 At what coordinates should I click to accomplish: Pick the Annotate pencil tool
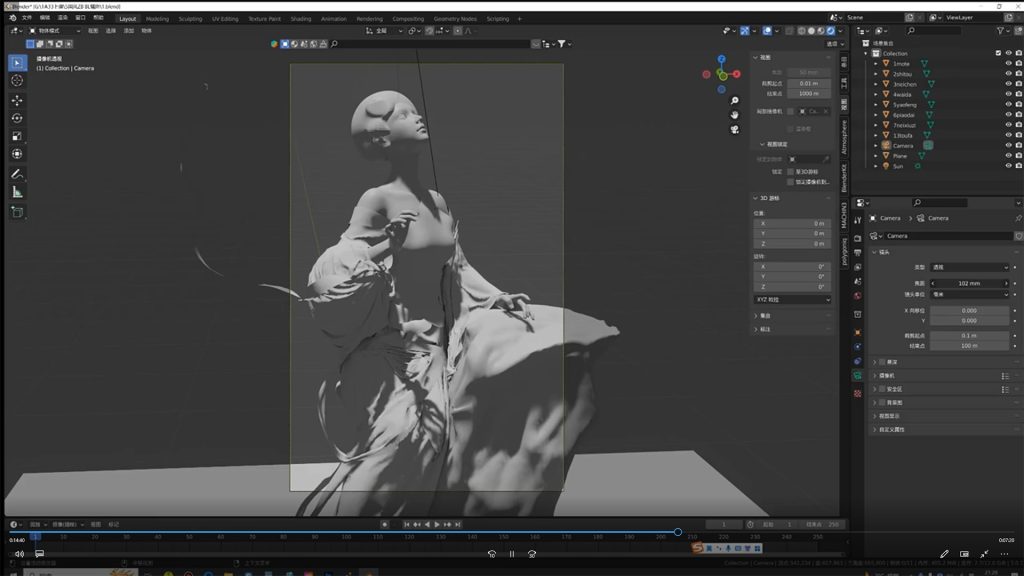[x=17, y=174]
